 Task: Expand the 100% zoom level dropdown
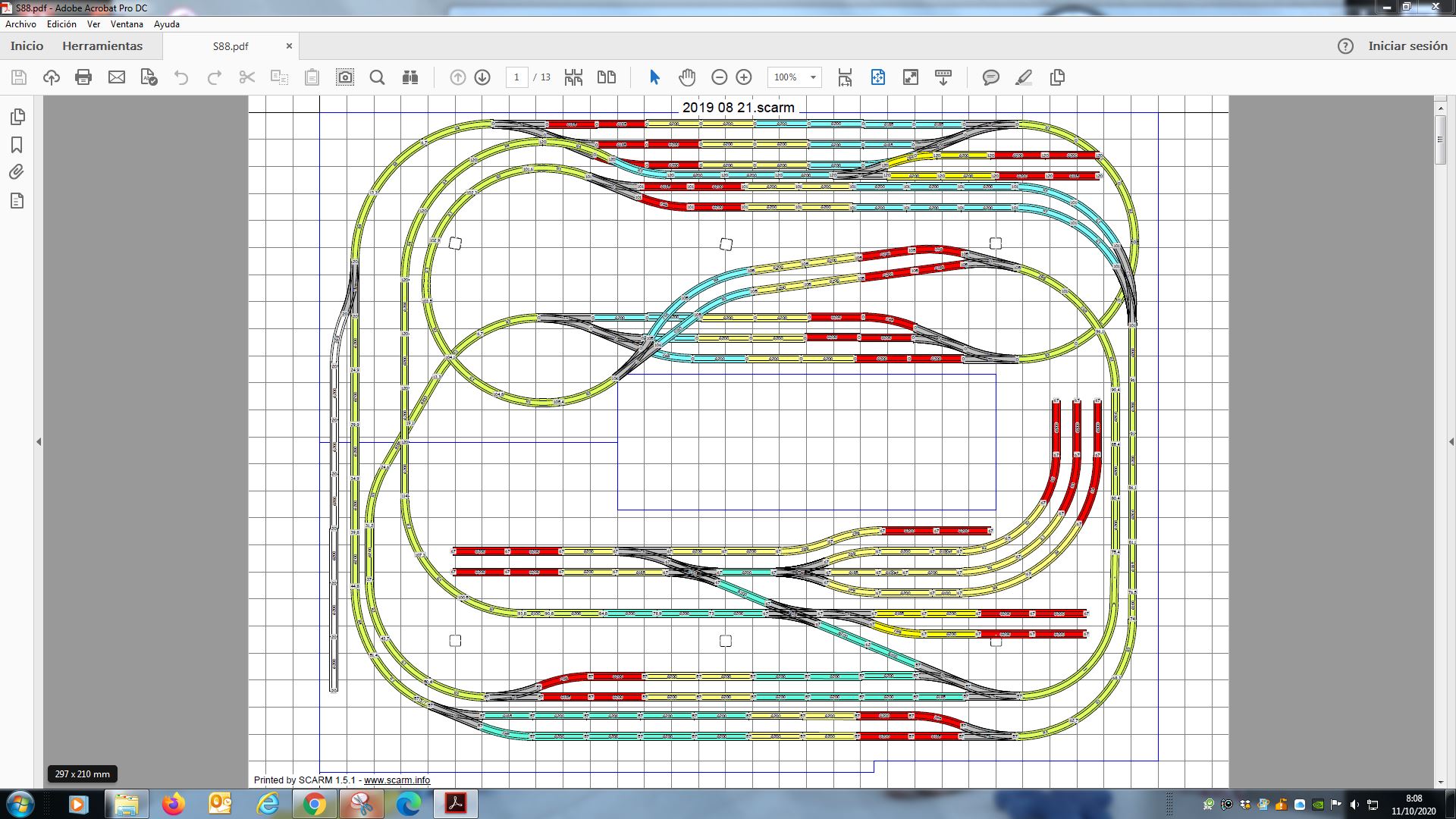pos(813,77)
